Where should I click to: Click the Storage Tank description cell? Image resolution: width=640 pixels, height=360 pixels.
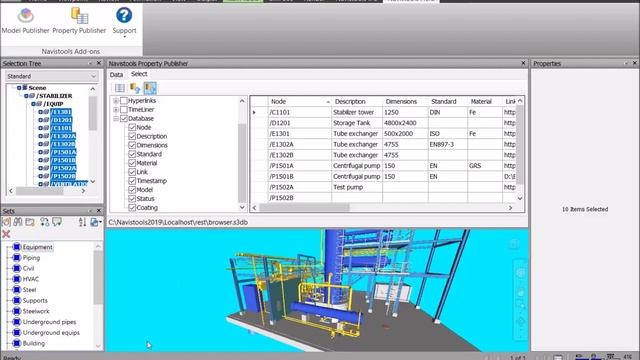[x=357, y=123]
